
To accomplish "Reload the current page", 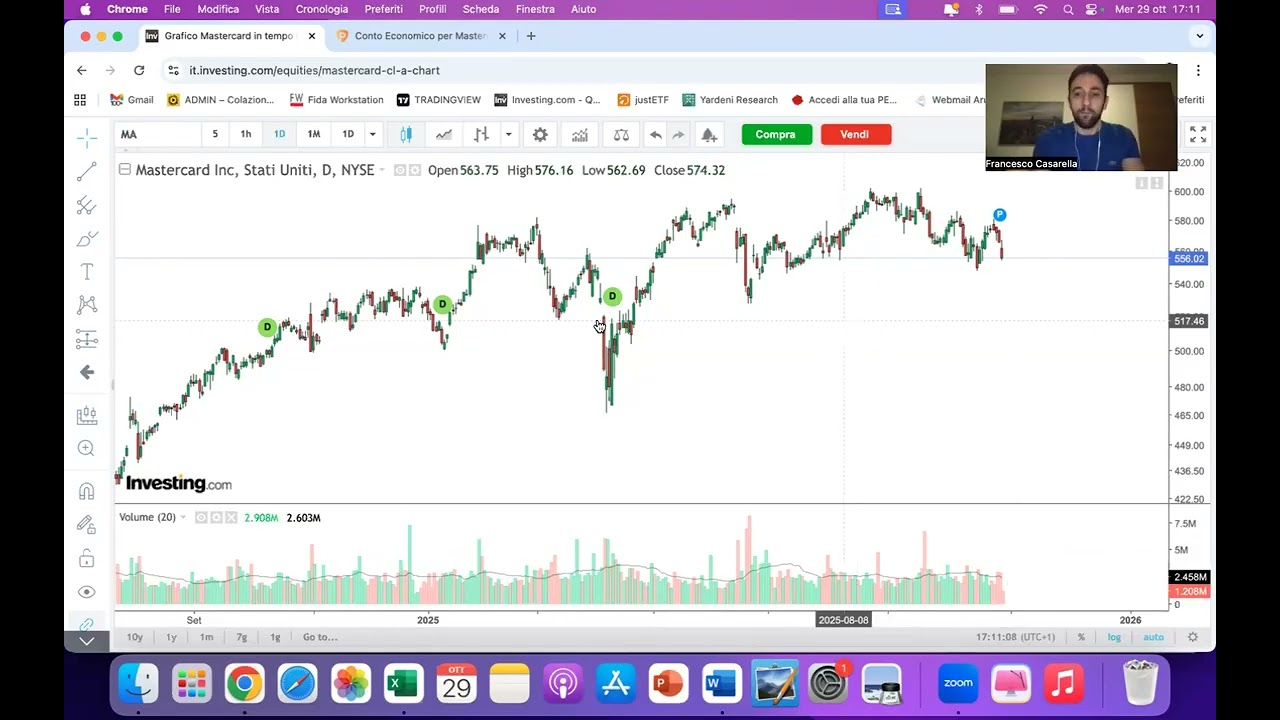I will click(x=139, y=70).
